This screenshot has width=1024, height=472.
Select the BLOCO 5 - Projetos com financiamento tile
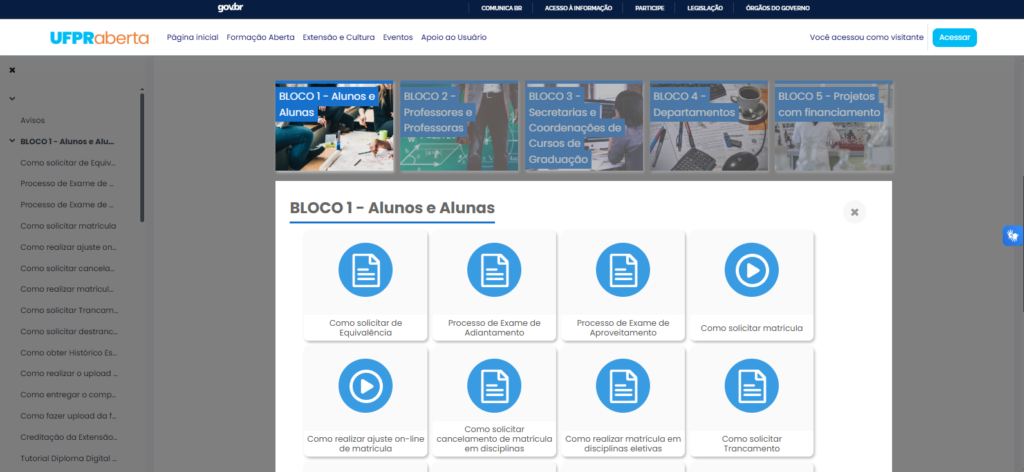(x=834, y=126)
